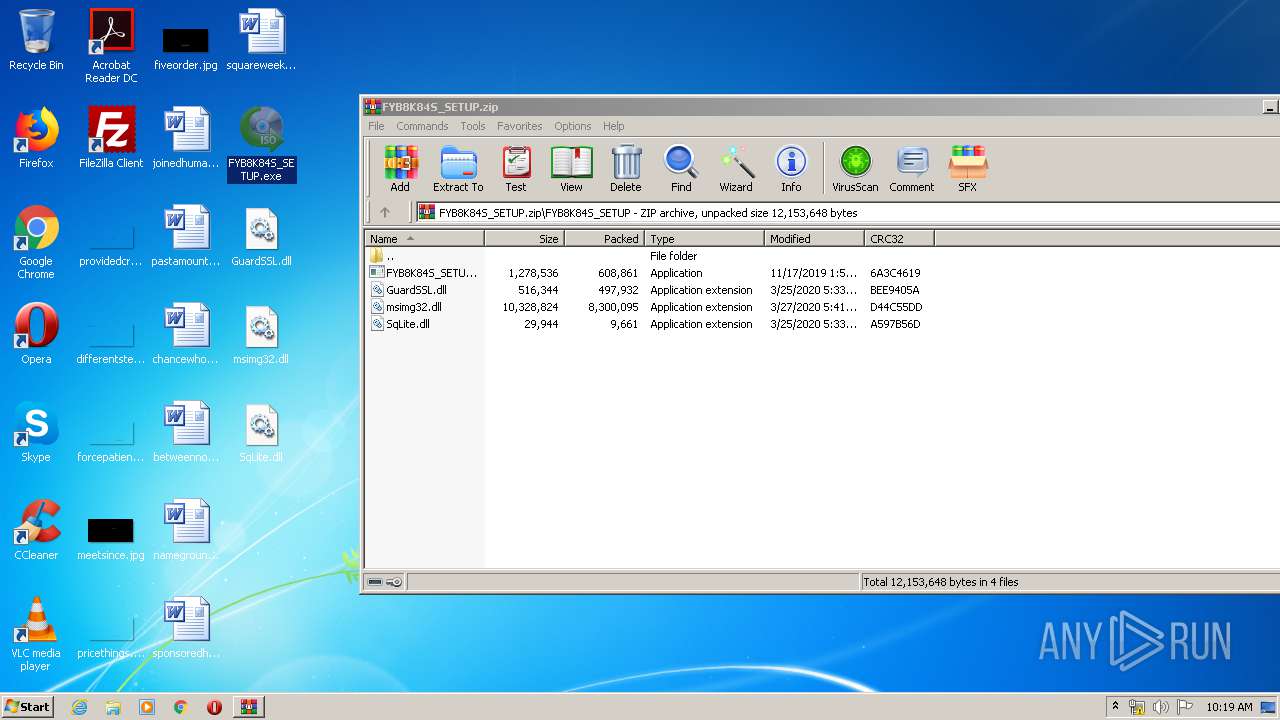Viewport: 1280px width, 720px height.
Task: Open Chrome from the taskbar
Action: point(181,707)
